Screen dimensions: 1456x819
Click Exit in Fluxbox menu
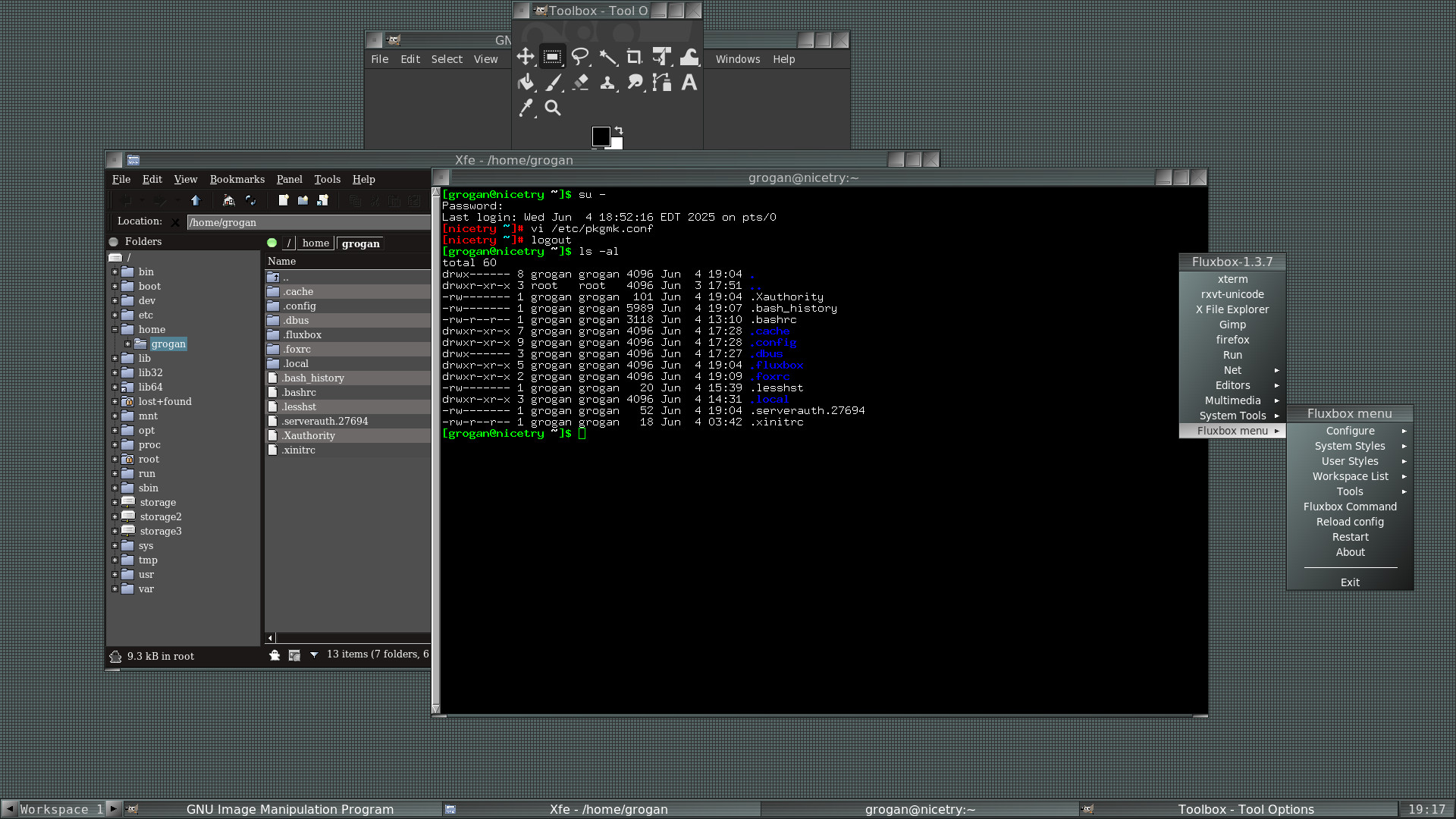(1350, 582)
